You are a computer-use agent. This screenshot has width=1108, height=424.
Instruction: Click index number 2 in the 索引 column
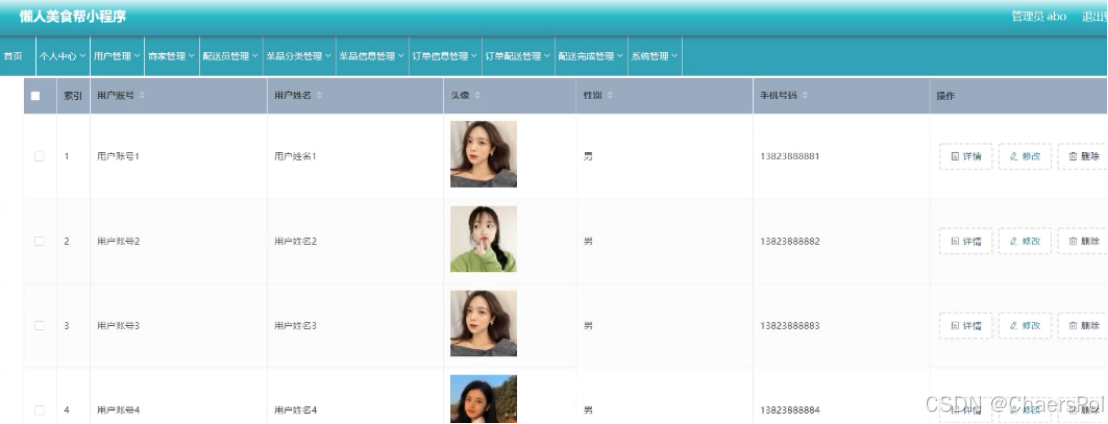(66, 241)
